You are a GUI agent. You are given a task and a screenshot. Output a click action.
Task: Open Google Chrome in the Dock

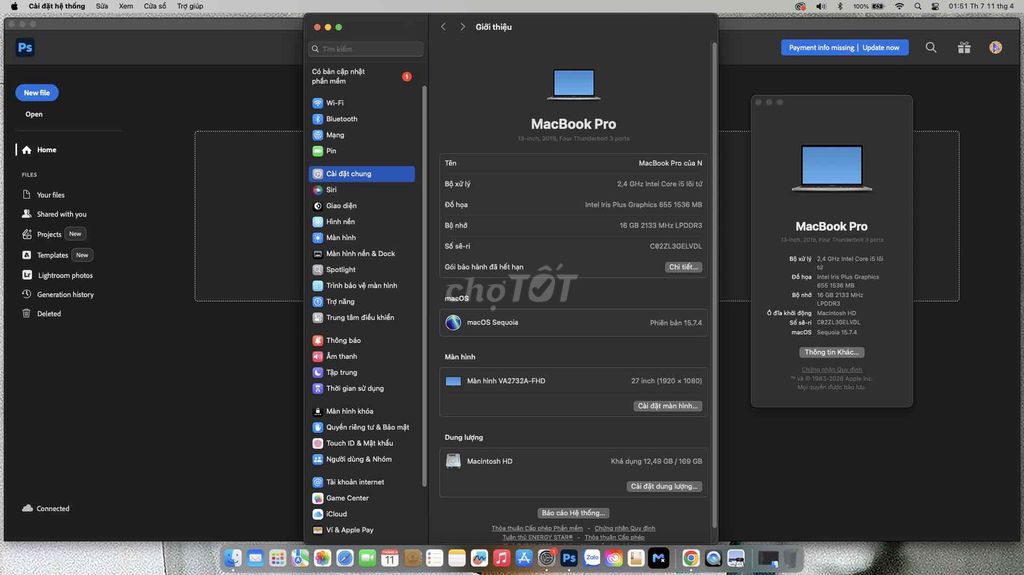[x=691, y=558]
